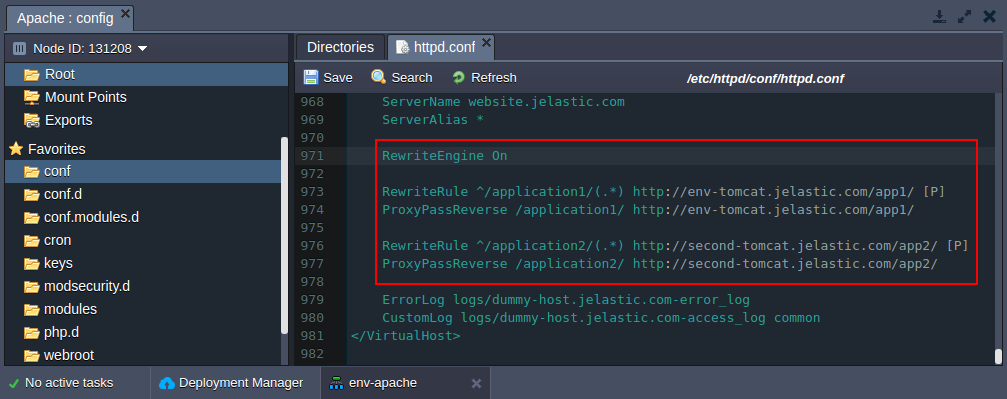This screenshot has height=399, width=1007.
Task: Click the modules folder icon
Action: [31, 310]
